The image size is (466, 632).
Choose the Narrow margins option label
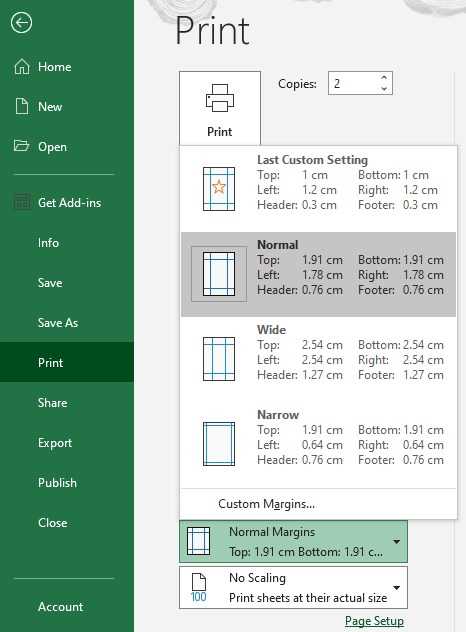278,415
